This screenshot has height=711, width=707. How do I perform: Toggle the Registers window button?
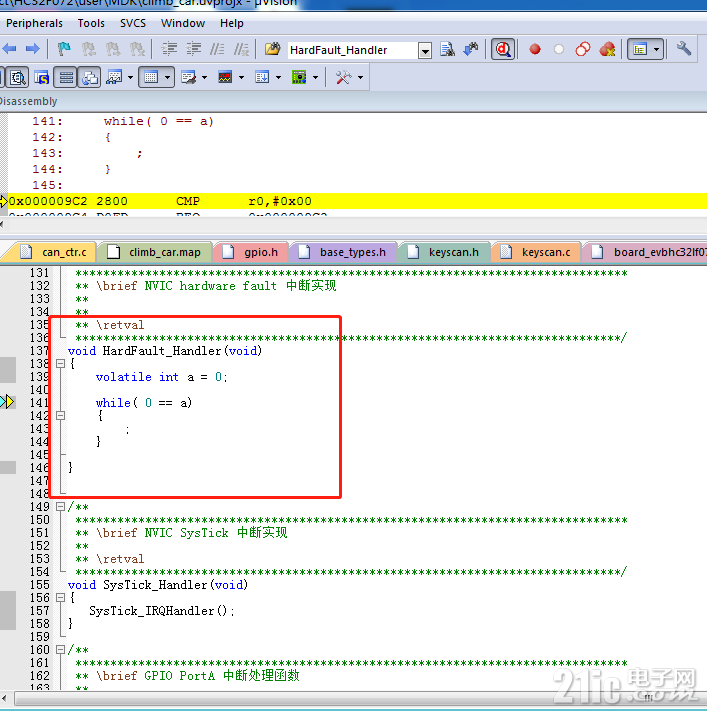66,78
